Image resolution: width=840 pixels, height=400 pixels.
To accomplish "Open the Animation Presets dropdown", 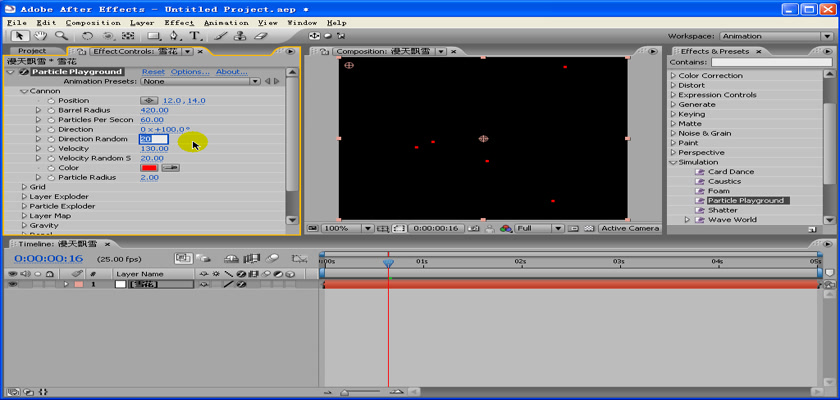I will (200, 81).
